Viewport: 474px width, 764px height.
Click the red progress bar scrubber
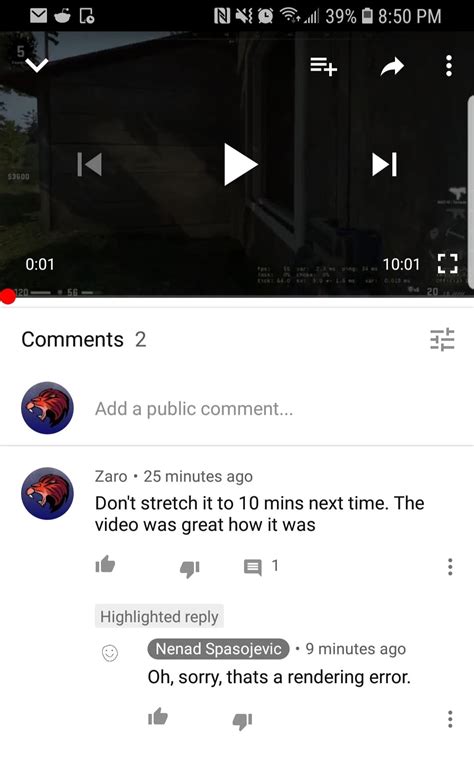pyautogui.click(x=8, y=296)
